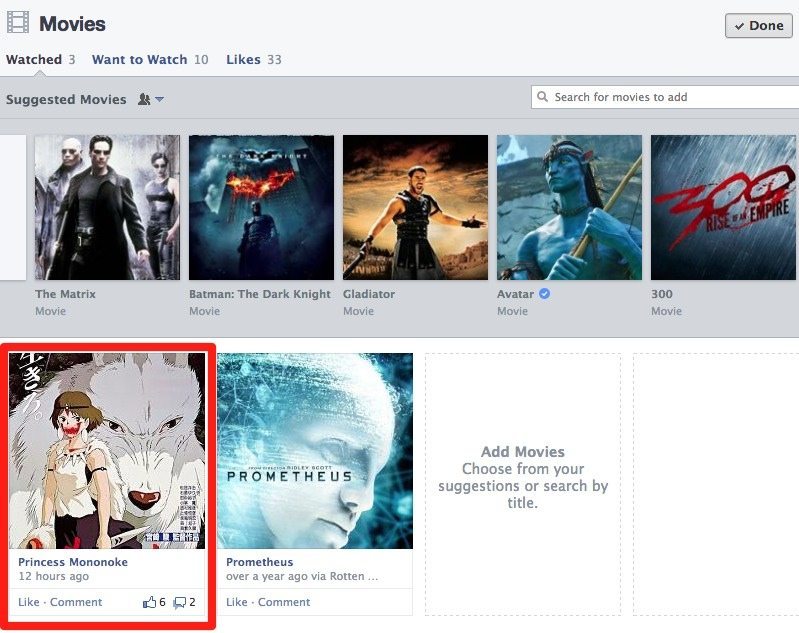799x633 pixels.
Task: Click the Gladiator title text
Action: (x=369, y=294)
